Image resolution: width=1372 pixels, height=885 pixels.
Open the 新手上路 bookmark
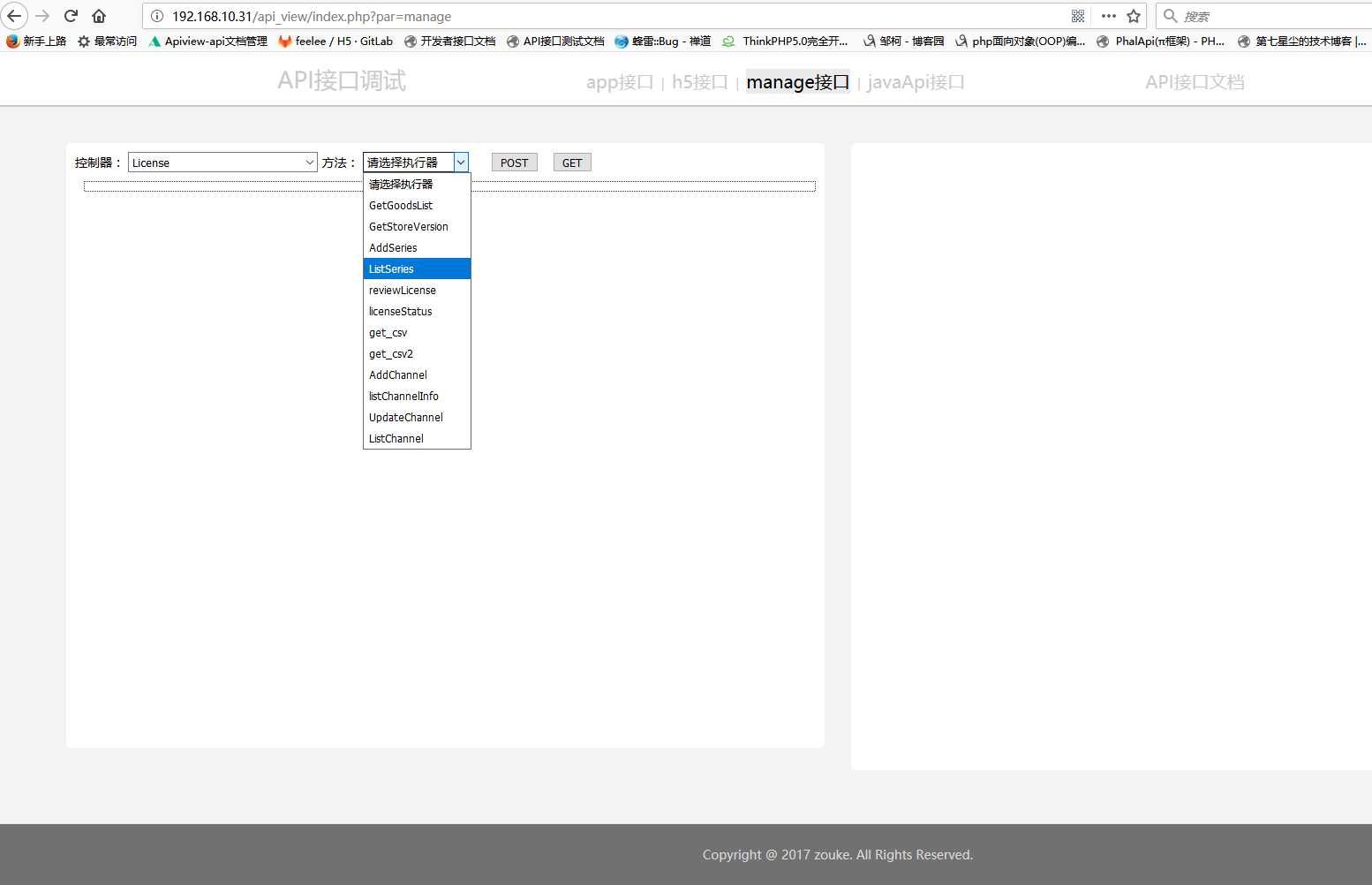tap(36, 41)
